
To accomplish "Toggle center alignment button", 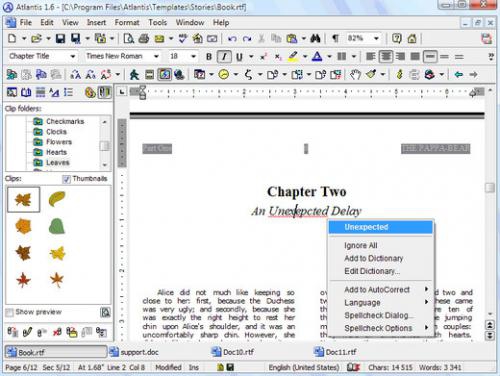I will pos(385,57).
